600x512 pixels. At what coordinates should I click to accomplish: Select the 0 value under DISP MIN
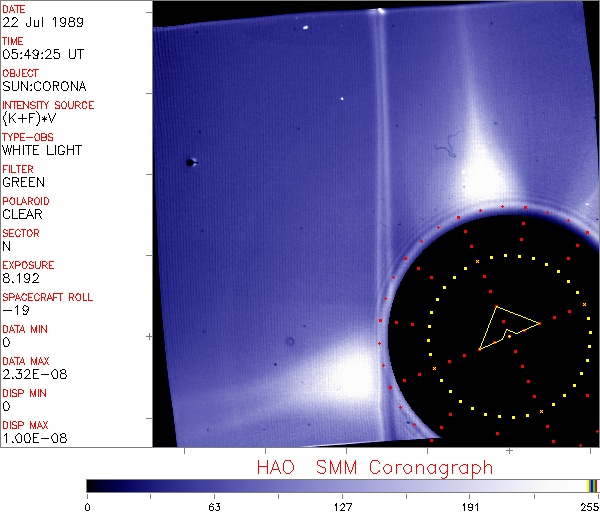[x=7, y=406]
